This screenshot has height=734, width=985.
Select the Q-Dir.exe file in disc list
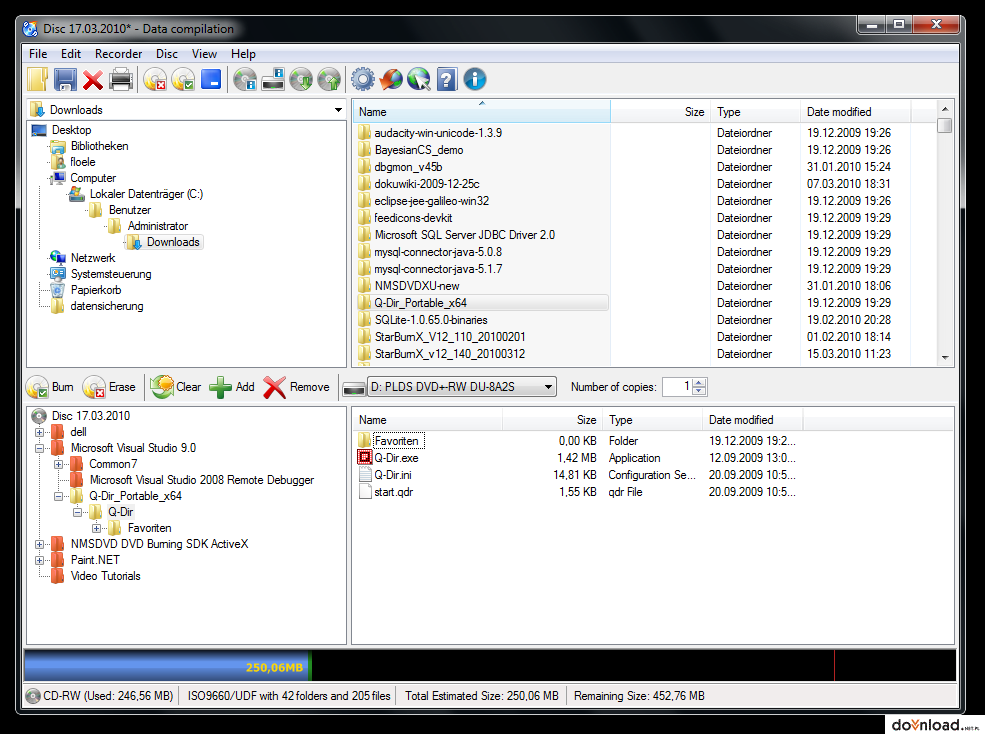(396, 458)
